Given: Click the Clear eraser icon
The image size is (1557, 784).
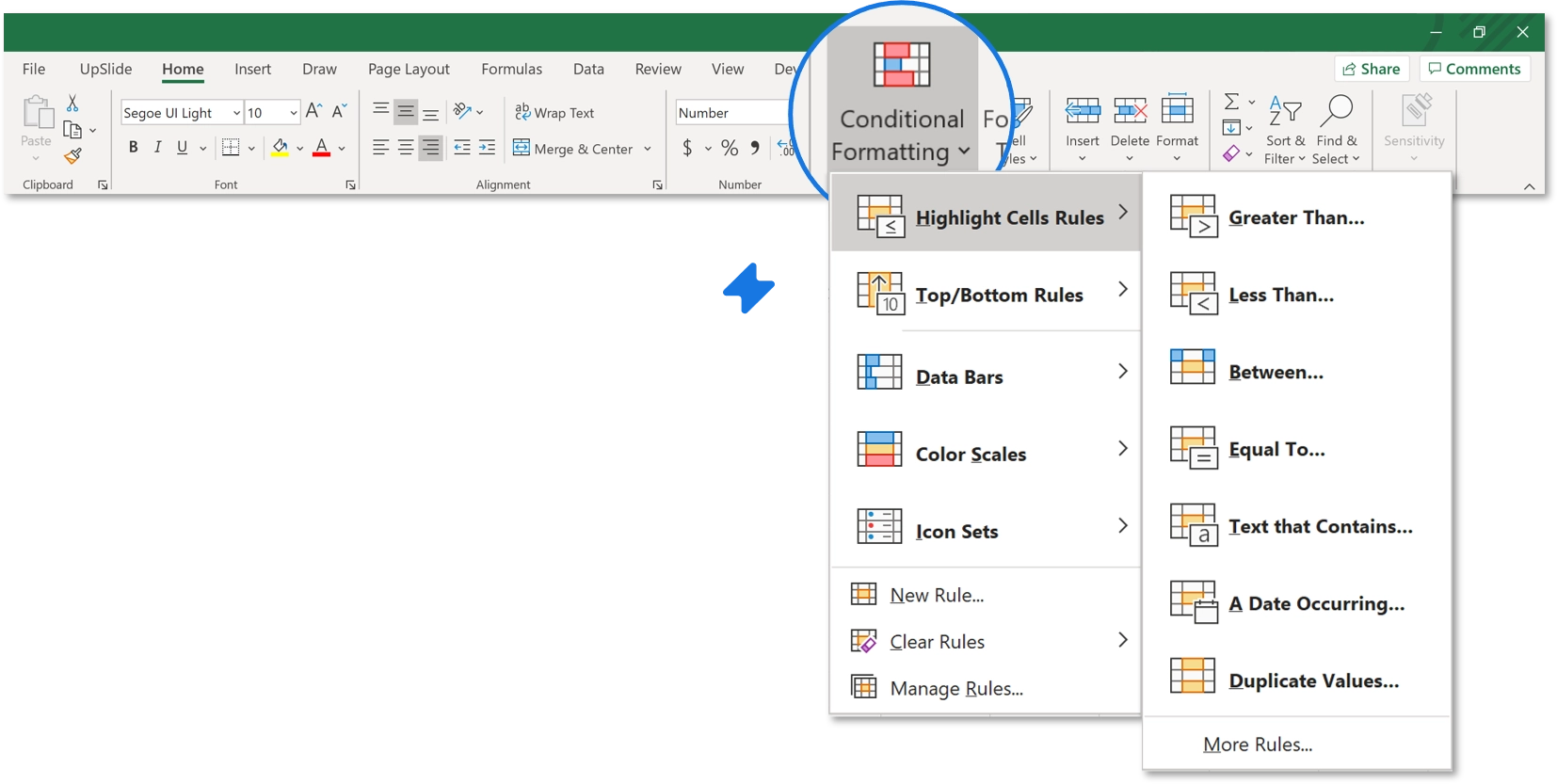Looking at the screenshot, I should click(1231, 153).
